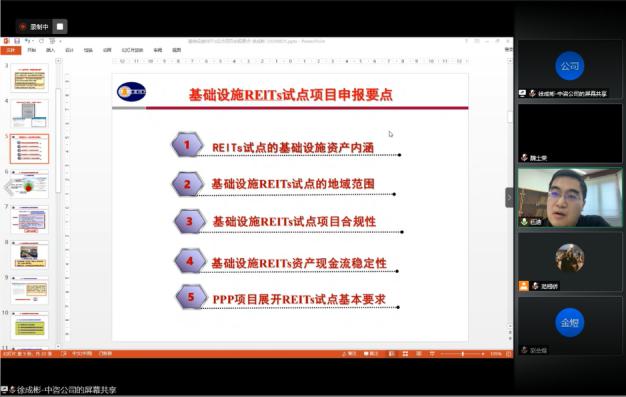This screenshot has height=397, width=626.
Task: Open the orange File tab
Action: 11,50
